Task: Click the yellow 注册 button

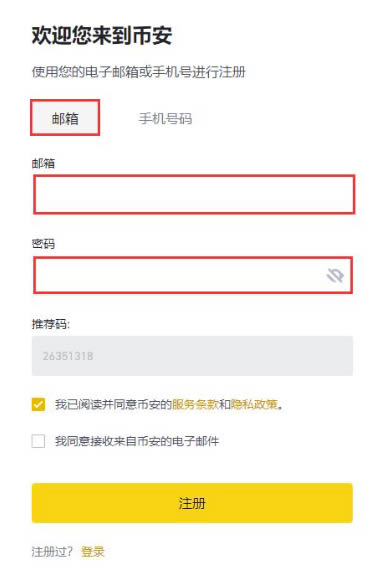Action: (192, 503)
